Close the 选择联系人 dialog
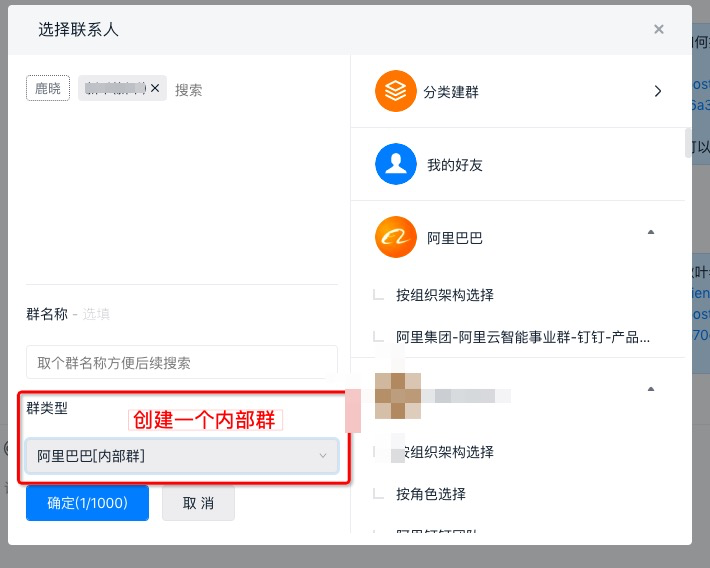Viewport: 710px width, 568px height. click(658, 29)
